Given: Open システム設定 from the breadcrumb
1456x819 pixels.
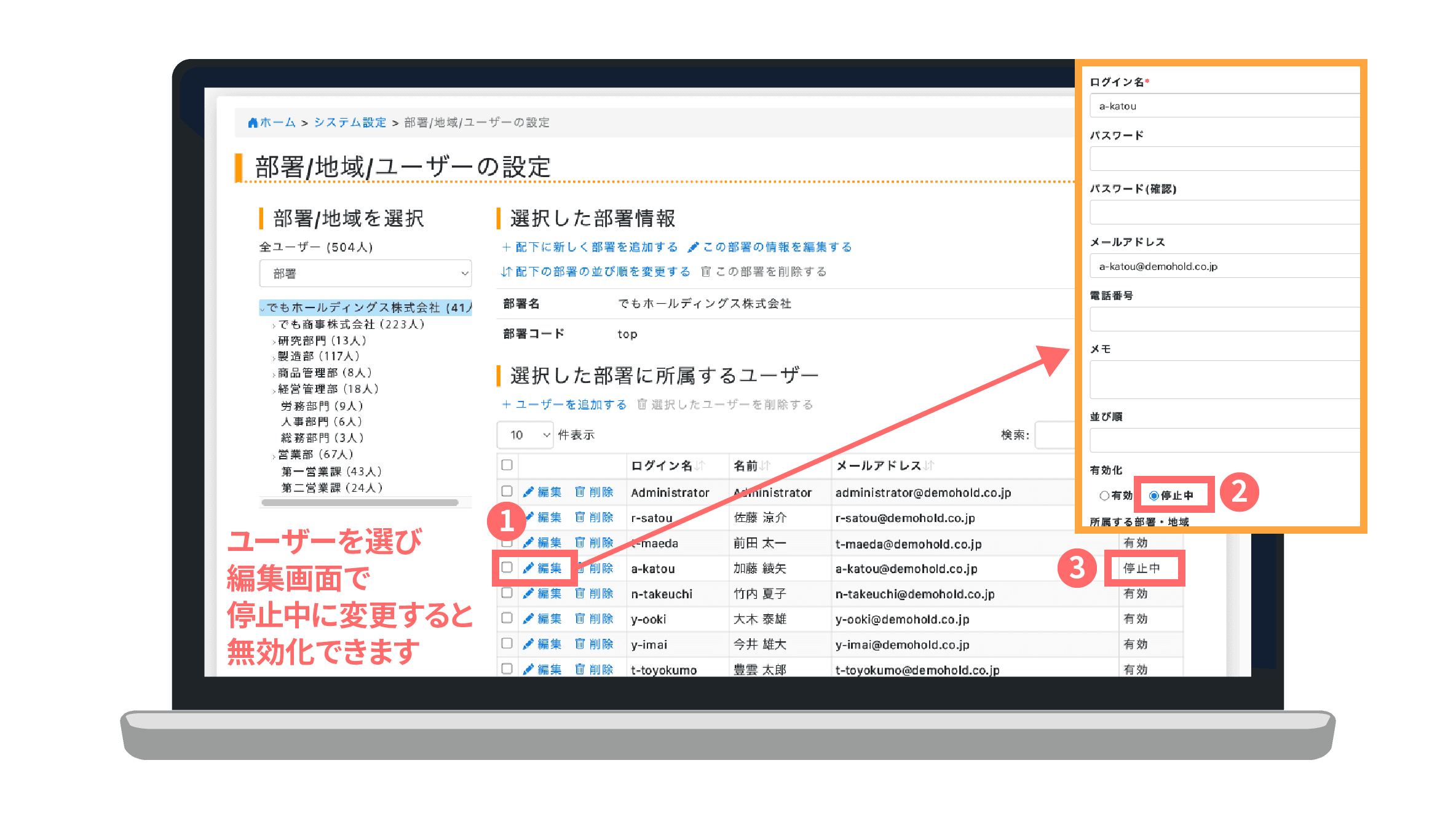Looking at the screenshot, I should click(x=350, y=122).
